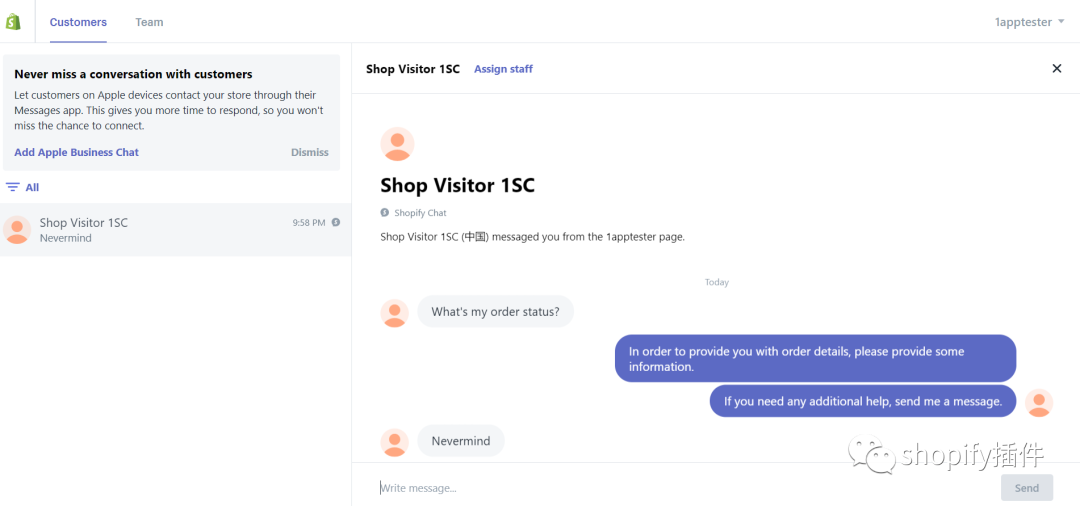Click the Nevermind preview in conversation list
The width and height of the screenshot is (1080, 506).
click(65, 238)
